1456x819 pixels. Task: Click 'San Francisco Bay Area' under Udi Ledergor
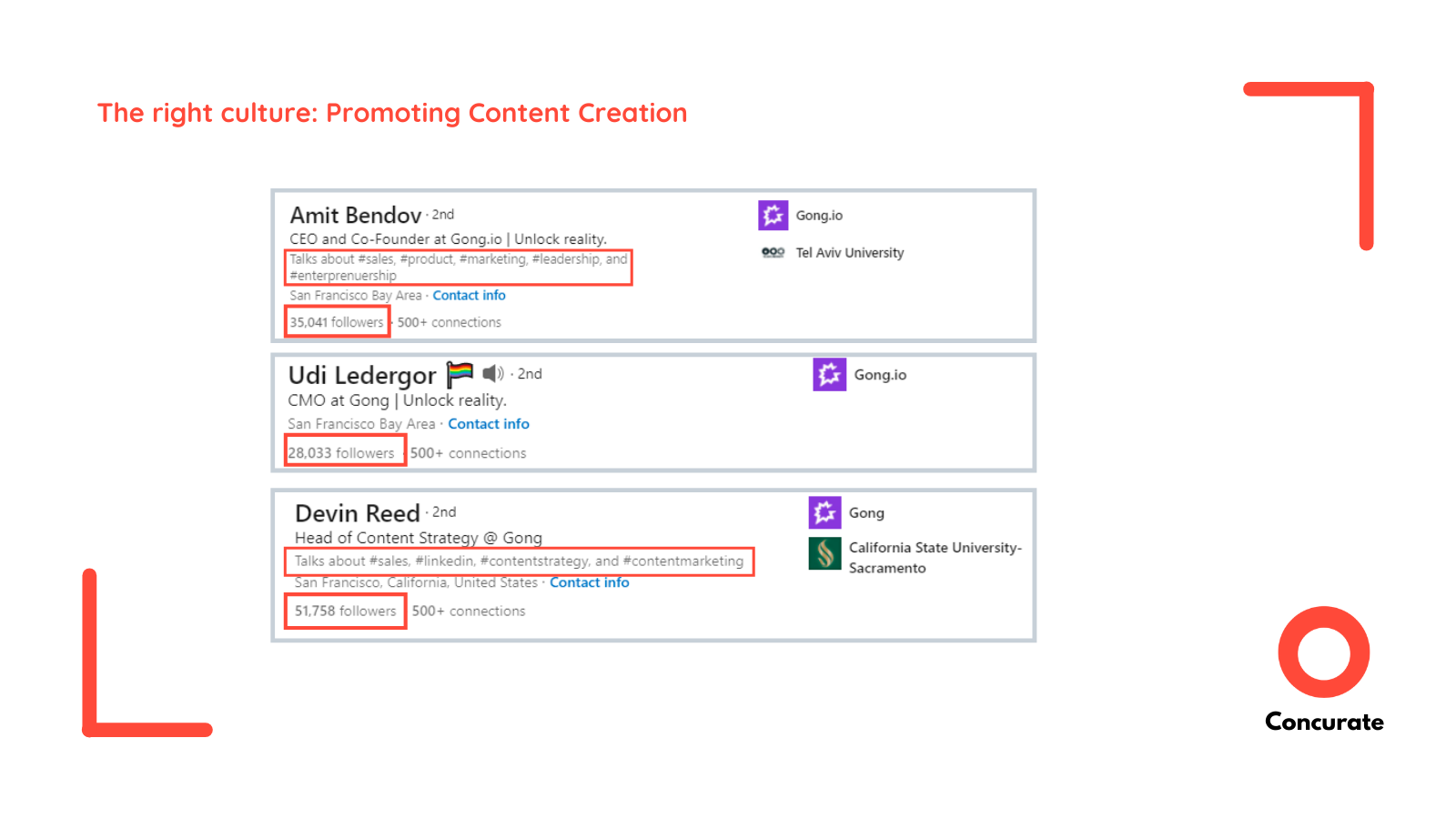(361, 424)
